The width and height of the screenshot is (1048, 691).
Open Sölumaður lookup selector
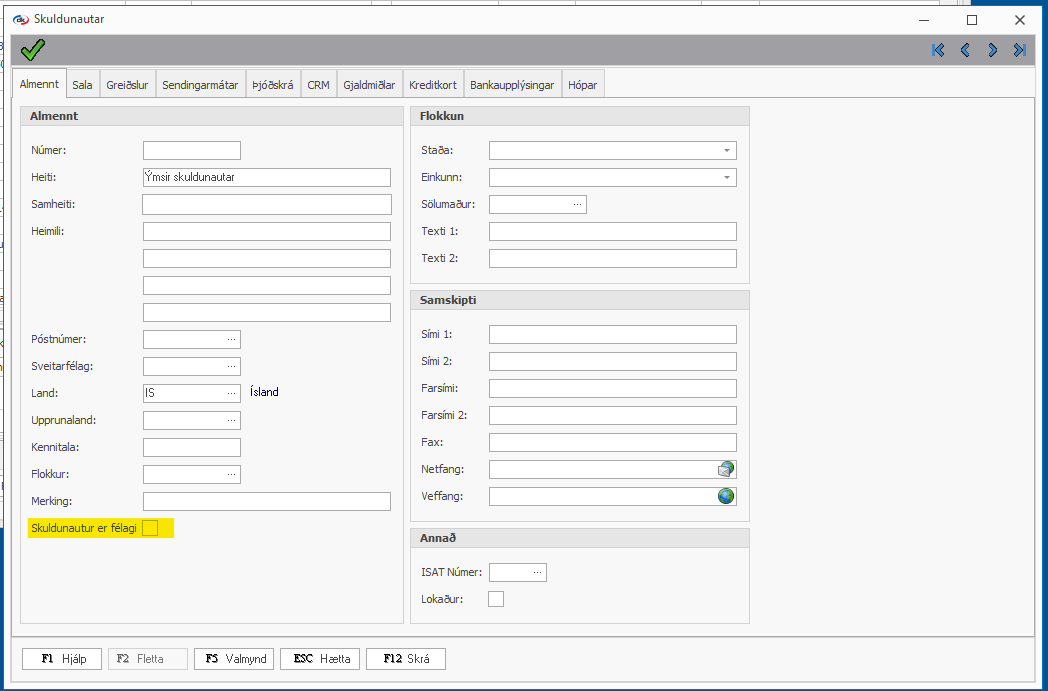[577, 205]
